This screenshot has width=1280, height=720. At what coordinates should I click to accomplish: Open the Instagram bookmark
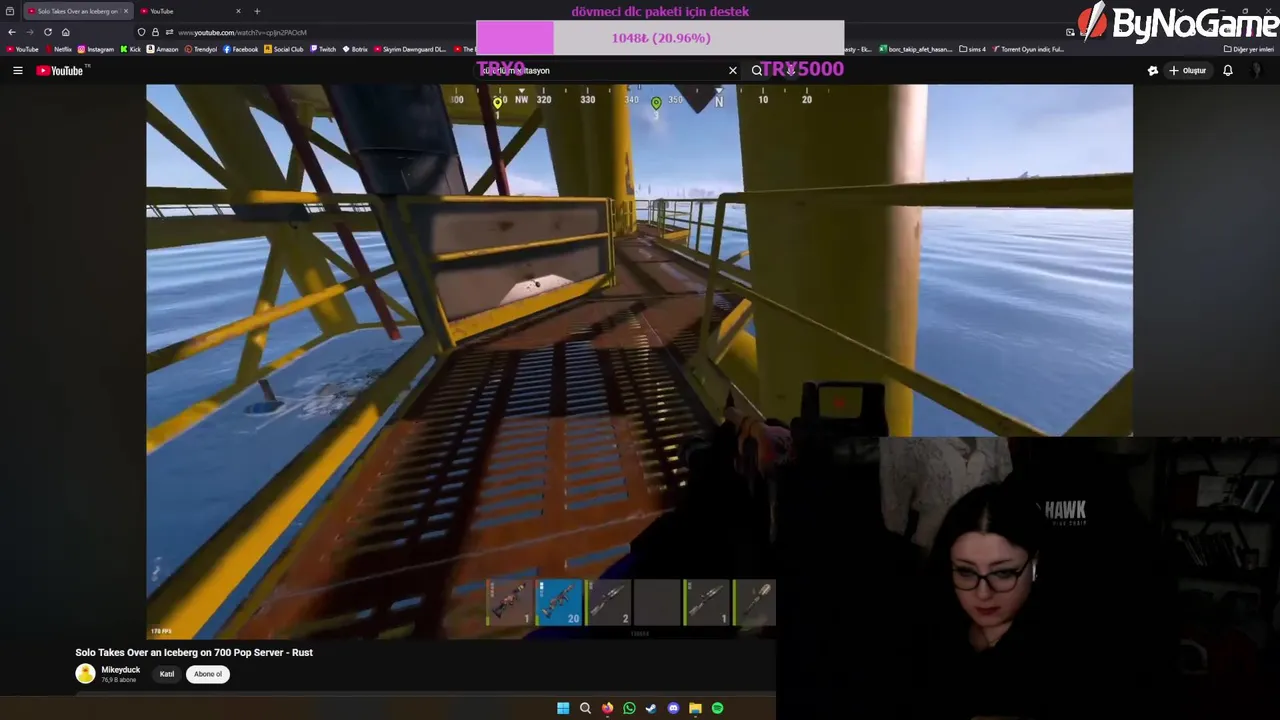96,49
